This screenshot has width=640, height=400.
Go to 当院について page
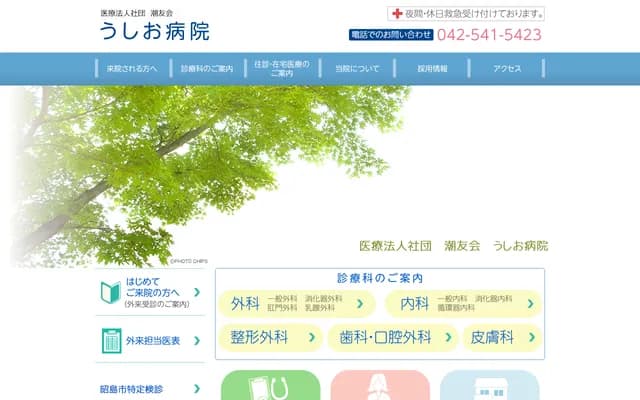pyautogui.click(x=357, y=69)
